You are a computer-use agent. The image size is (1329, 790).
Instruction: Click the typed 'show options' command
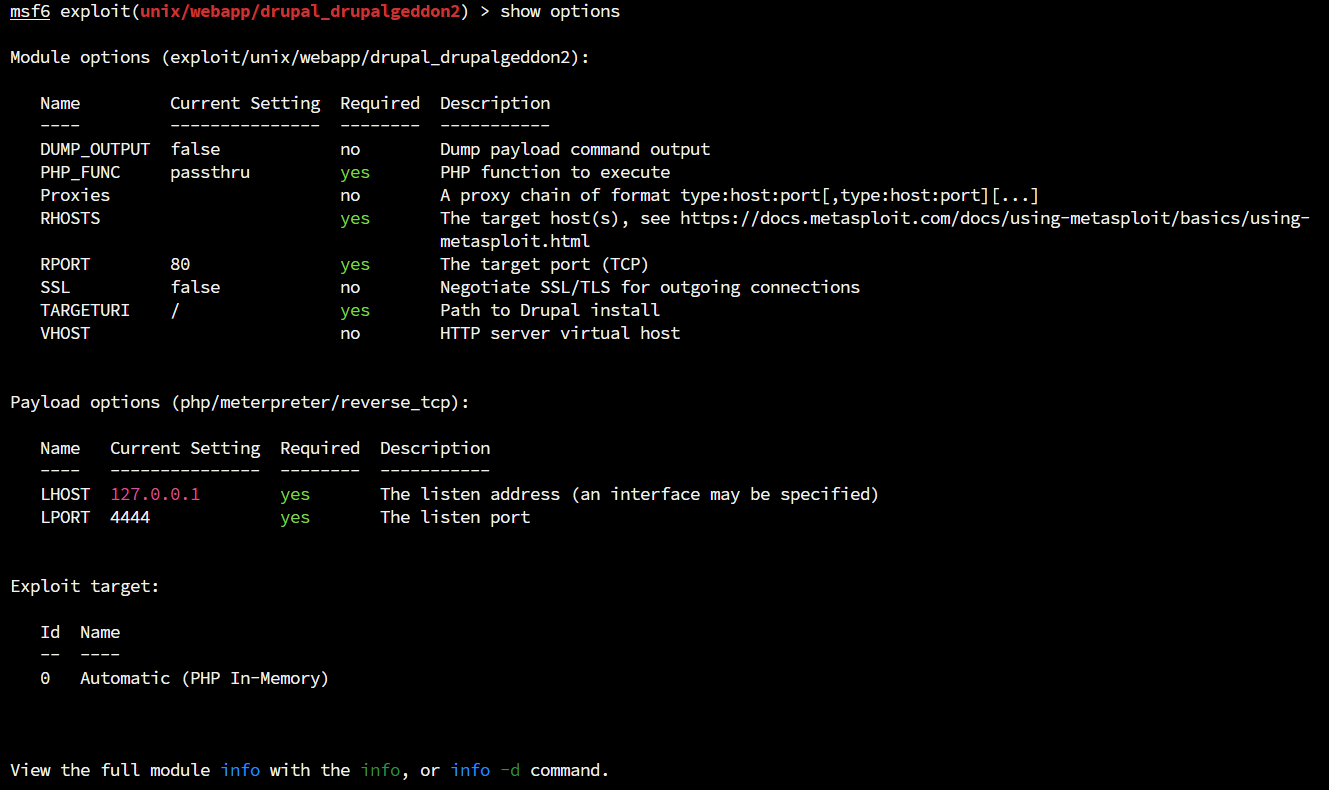[560, 12]
